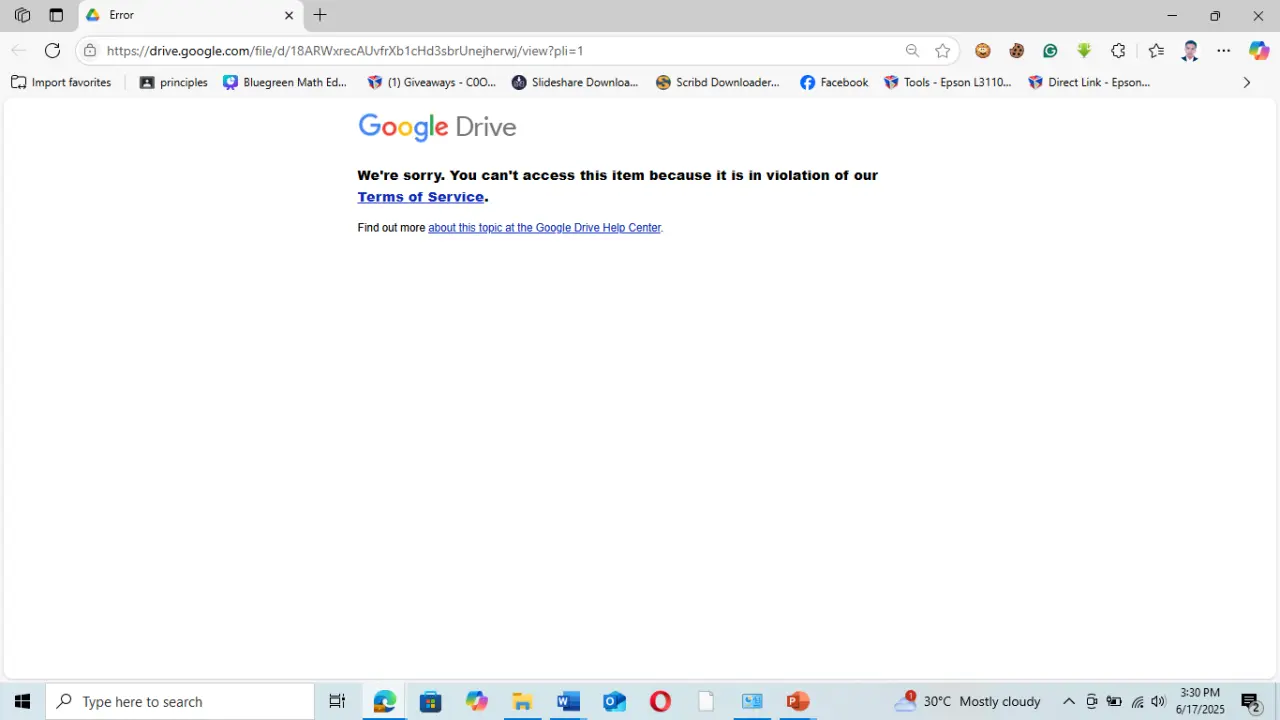Restore down the browser window
1280x720 pixels.
point(1215,15)
